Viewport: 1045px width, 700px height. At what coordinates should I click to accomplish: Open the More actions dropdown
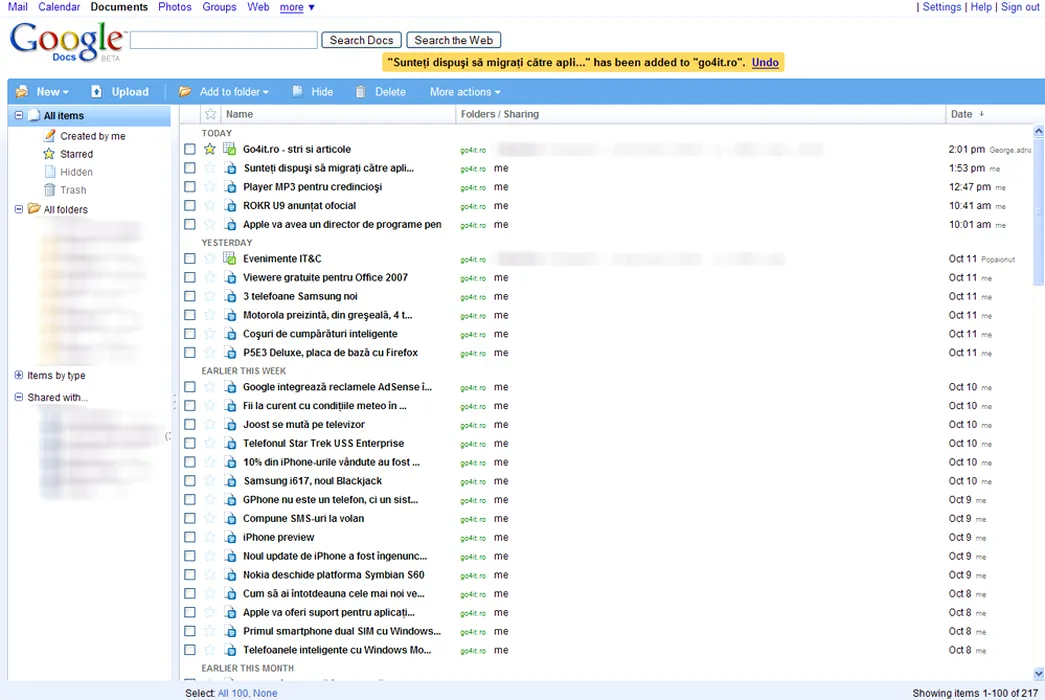click(x=465, y=92)
